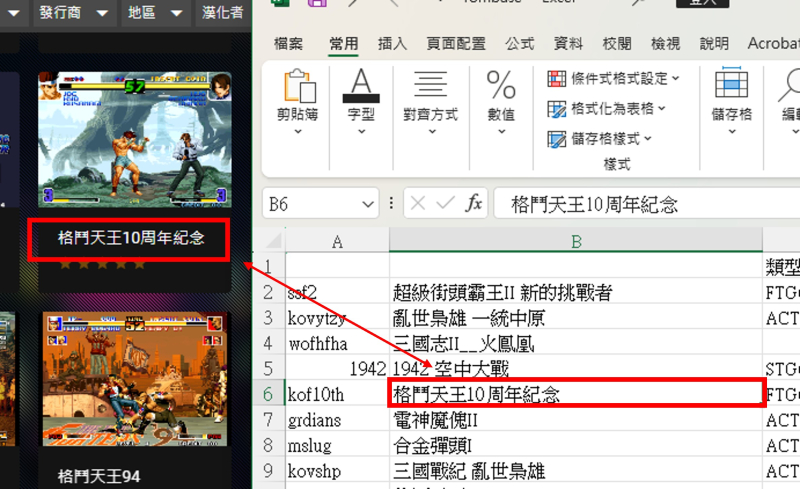Screen dimensions: 800x489
Task: Switch to the 校閱 Review tab
Action: tap(616, 44)
